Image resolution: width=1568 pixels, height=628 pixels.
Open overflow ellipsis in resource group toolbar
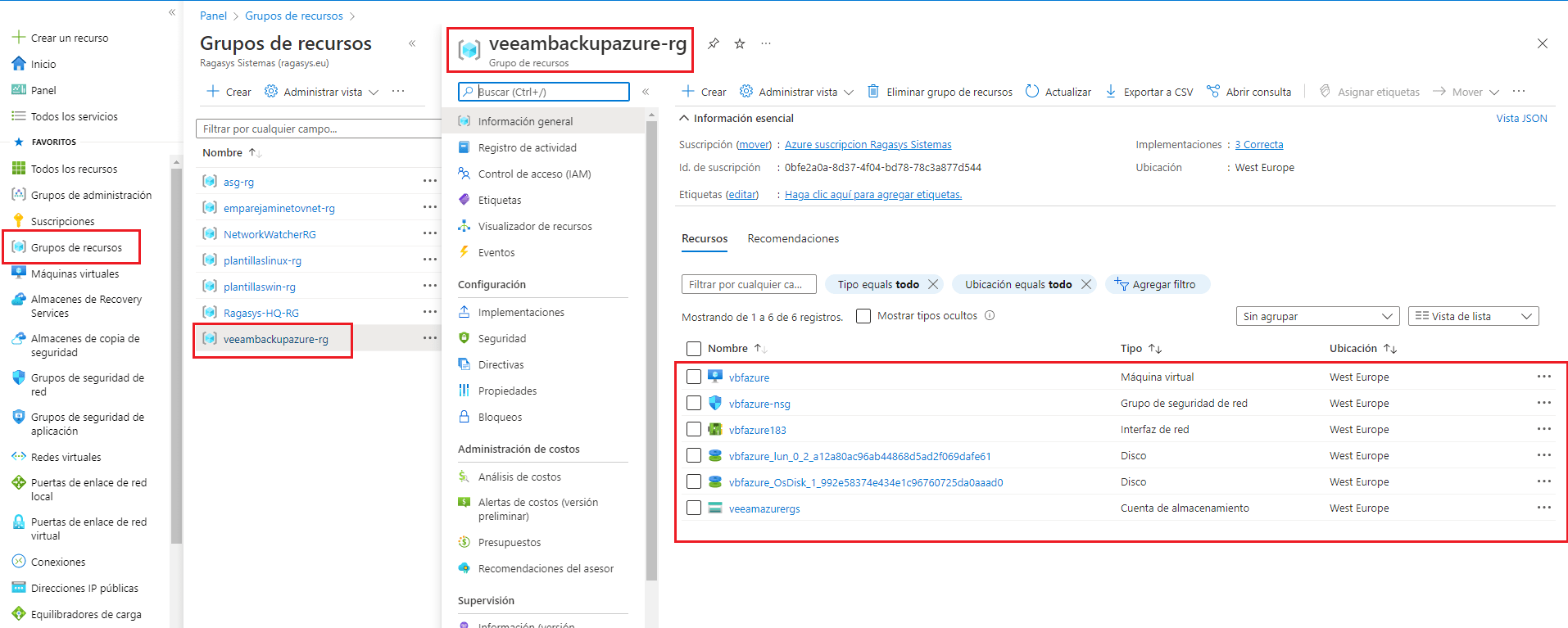coord(1519,92)
